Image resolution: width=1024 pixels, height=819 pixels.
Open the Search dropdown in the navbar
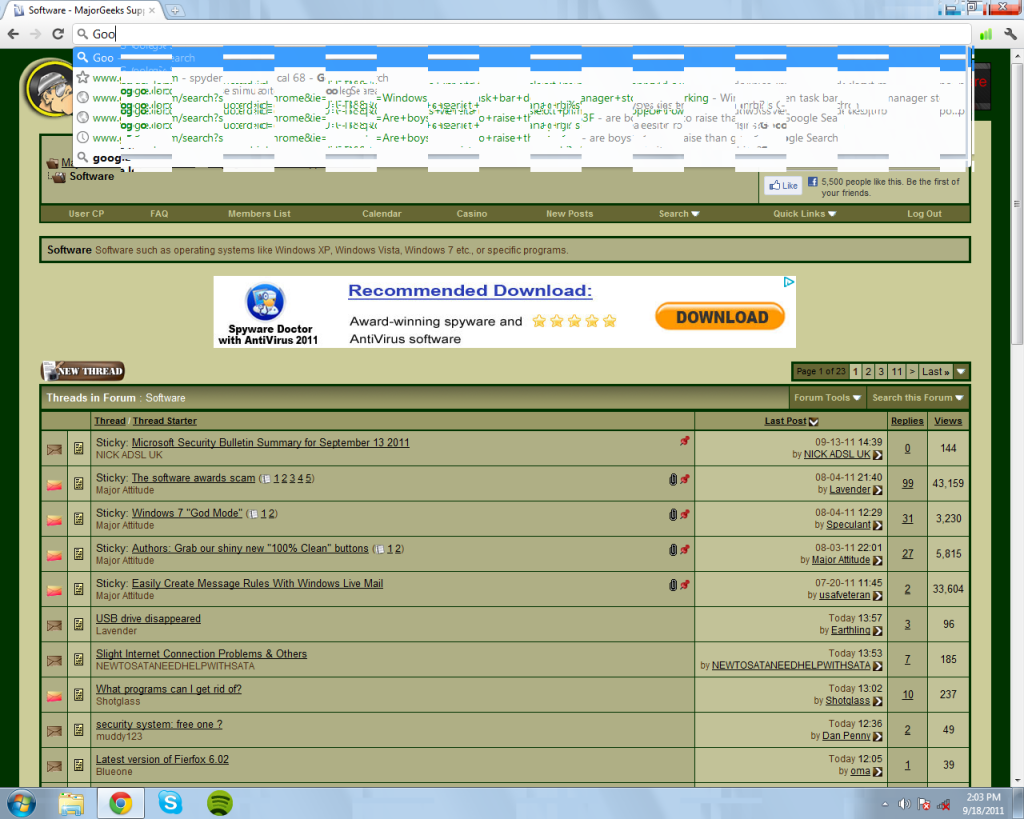coord(678,214)
